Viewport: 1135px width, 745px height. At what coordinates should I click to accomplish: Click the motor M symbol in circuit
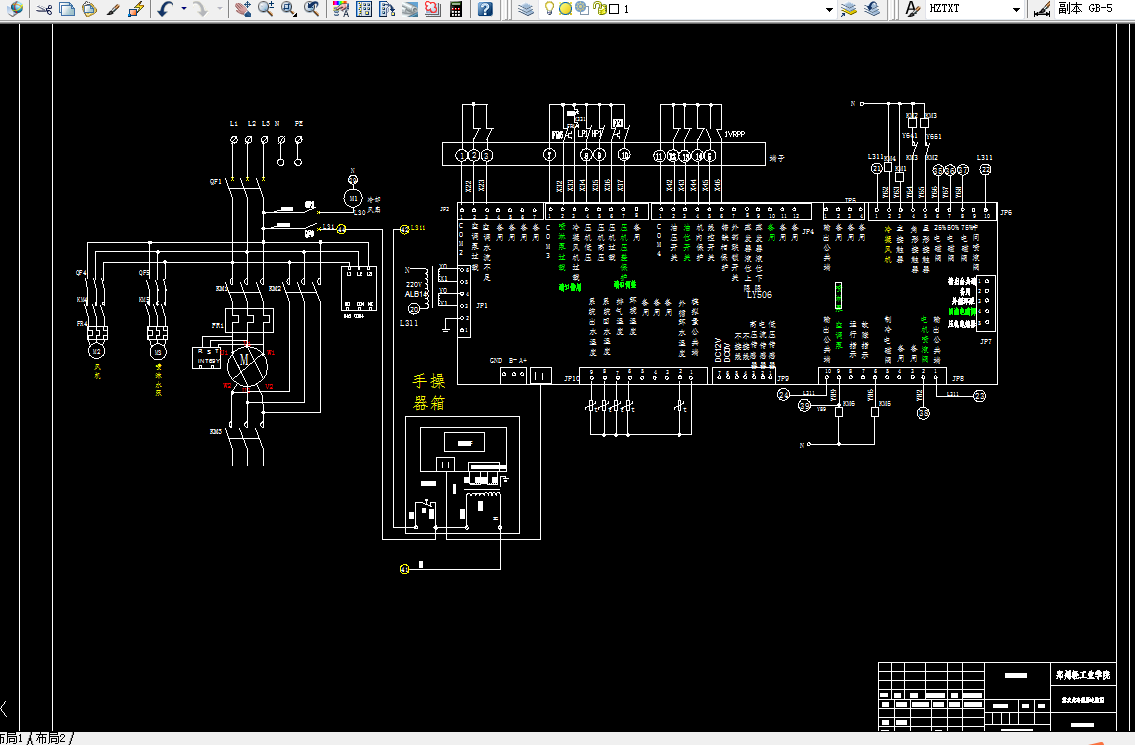tap(247, 366)
